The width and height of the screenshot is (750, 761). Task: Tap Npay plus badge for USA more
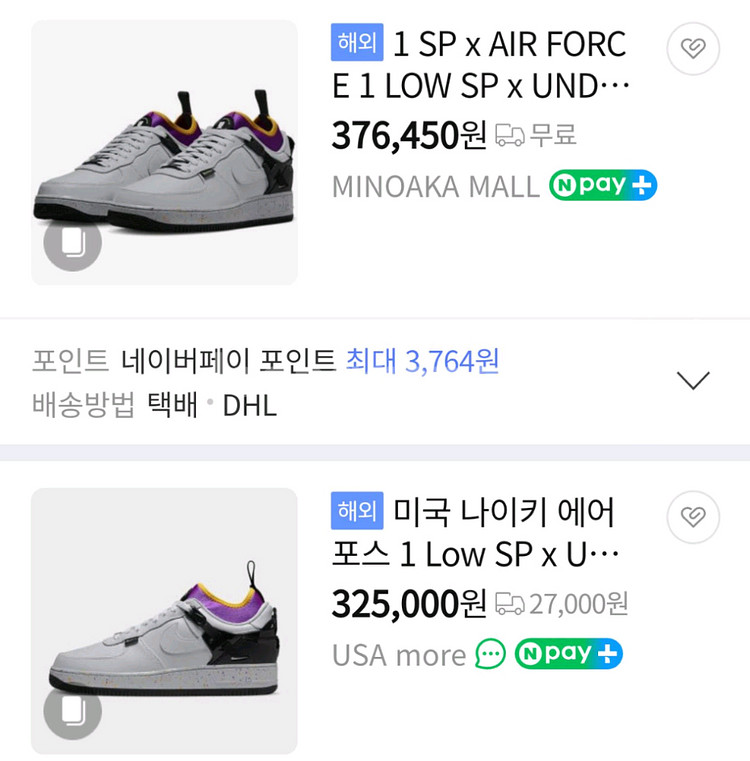[568, 654]
